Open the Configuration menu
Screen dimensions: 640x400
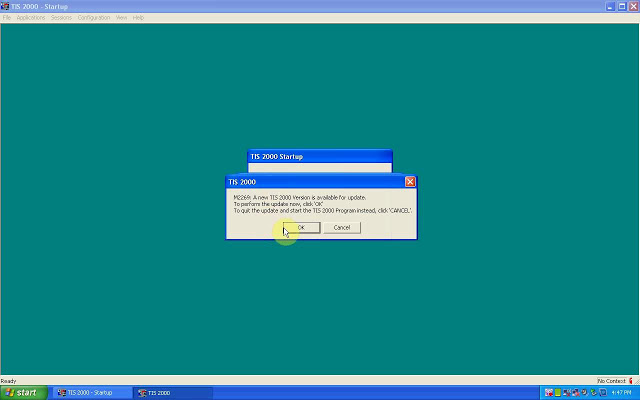(x=94, y=18)
